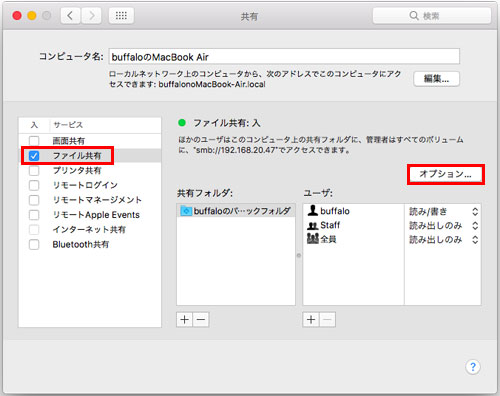Change buffalo's 読み/書き permission dropdown
This screenshot has width=500, height=396.
click(x=443, y=211)
